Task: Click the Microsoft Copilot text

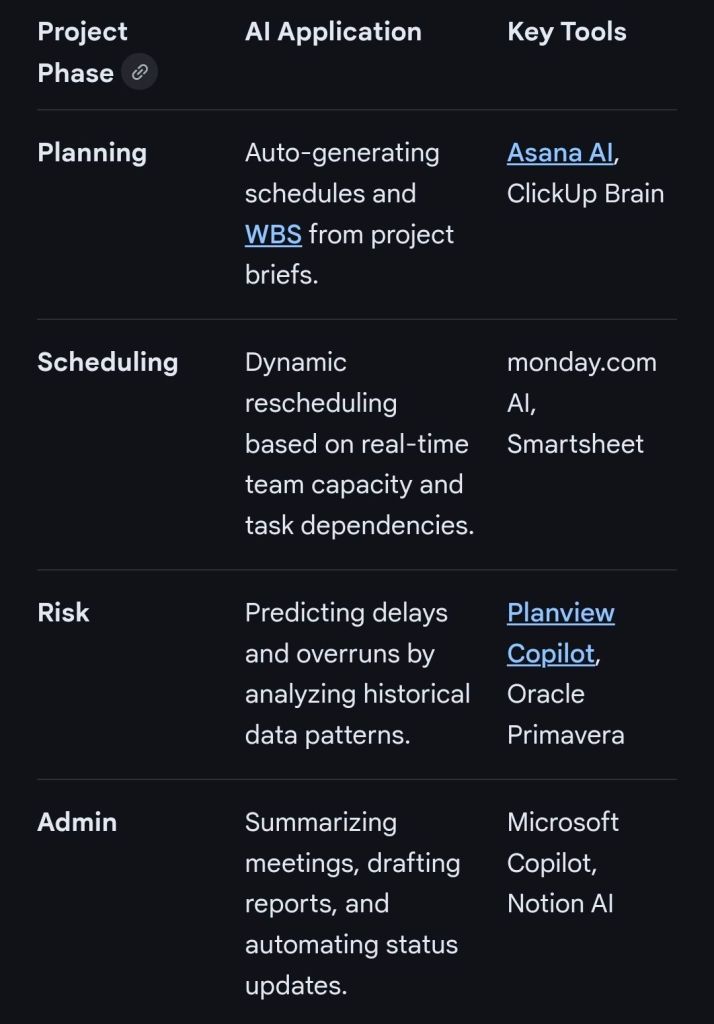Action: (562, 842)
